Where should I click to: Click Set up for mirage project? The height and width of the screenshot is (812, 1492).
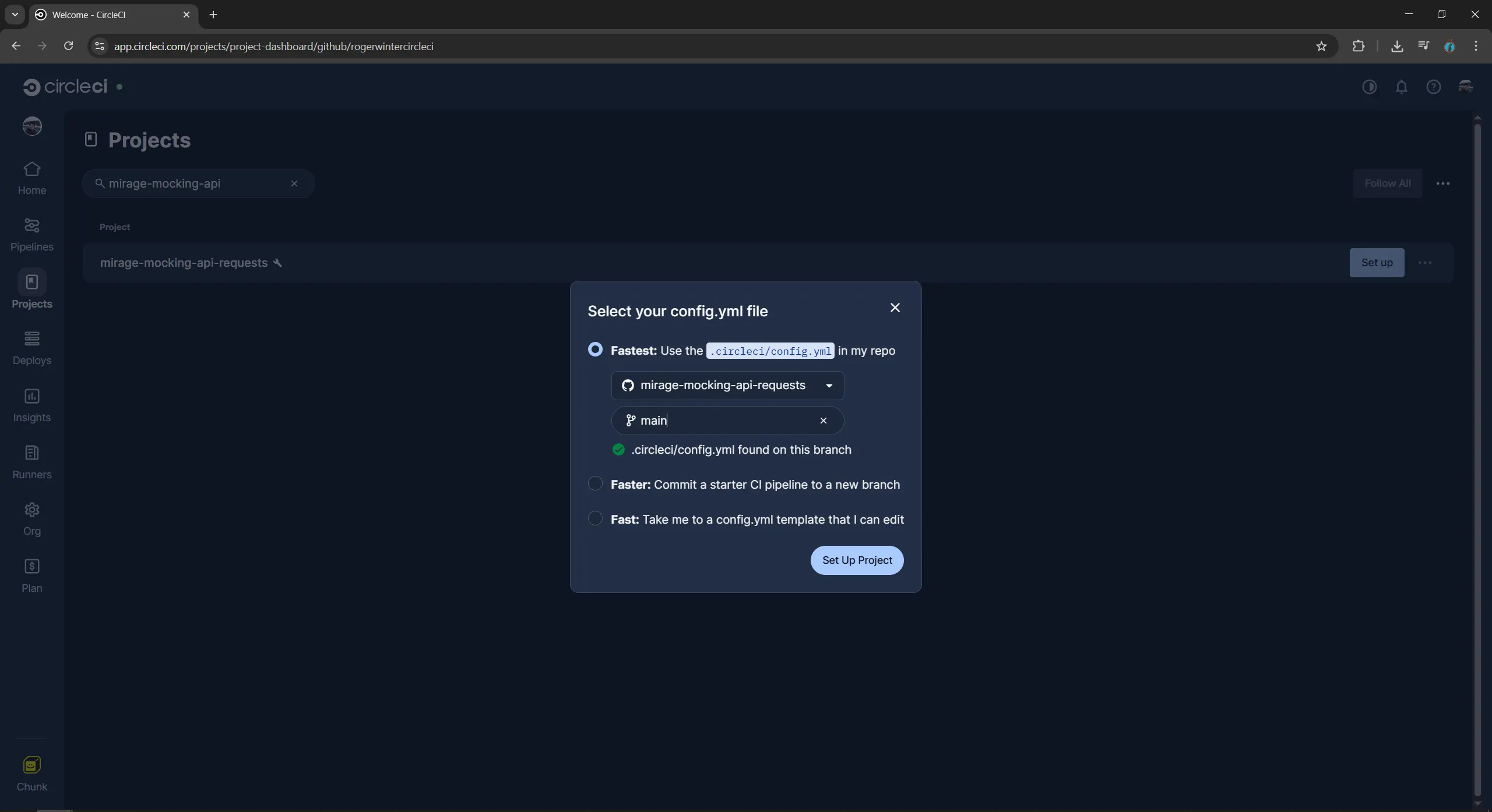click(1377, 263)
